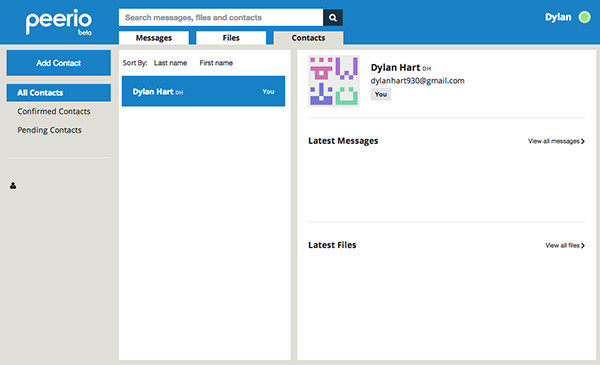Click the person icon in the sidebar
This screenshot has height=365, width=600.
[x=13, y=186]
